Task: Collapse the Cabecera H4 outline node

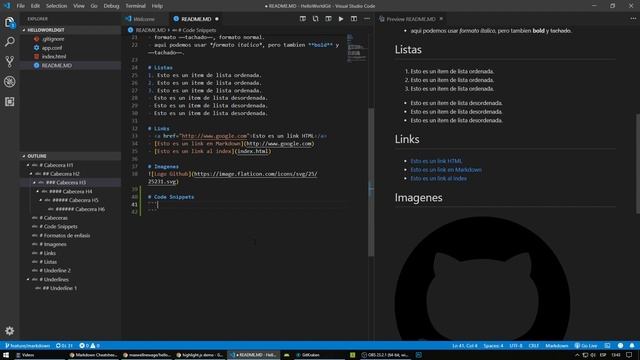Action: coord(38,191)
